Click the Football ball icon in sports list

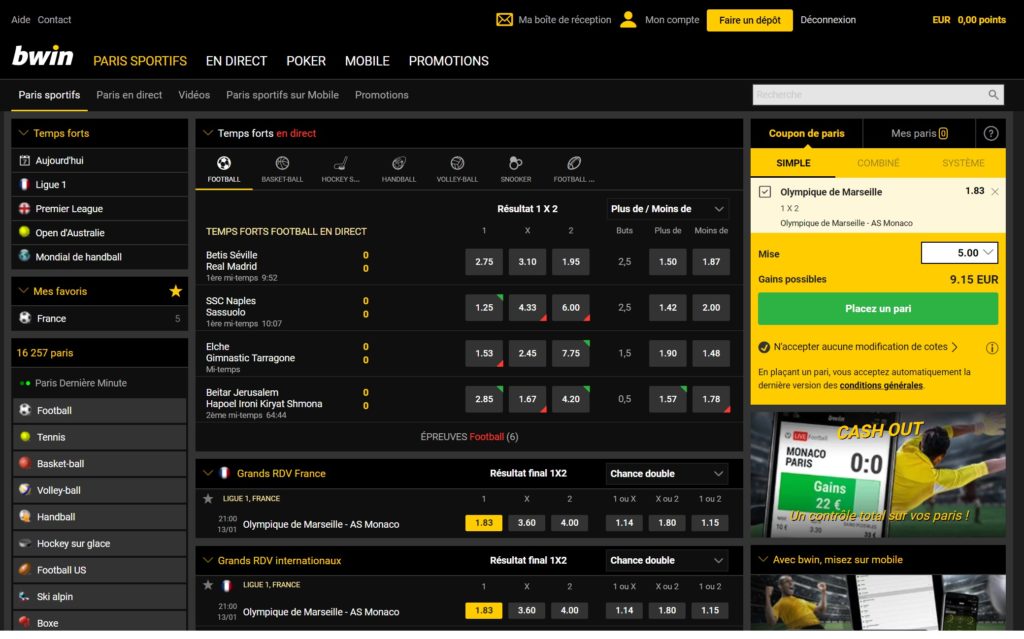[25, 410]
